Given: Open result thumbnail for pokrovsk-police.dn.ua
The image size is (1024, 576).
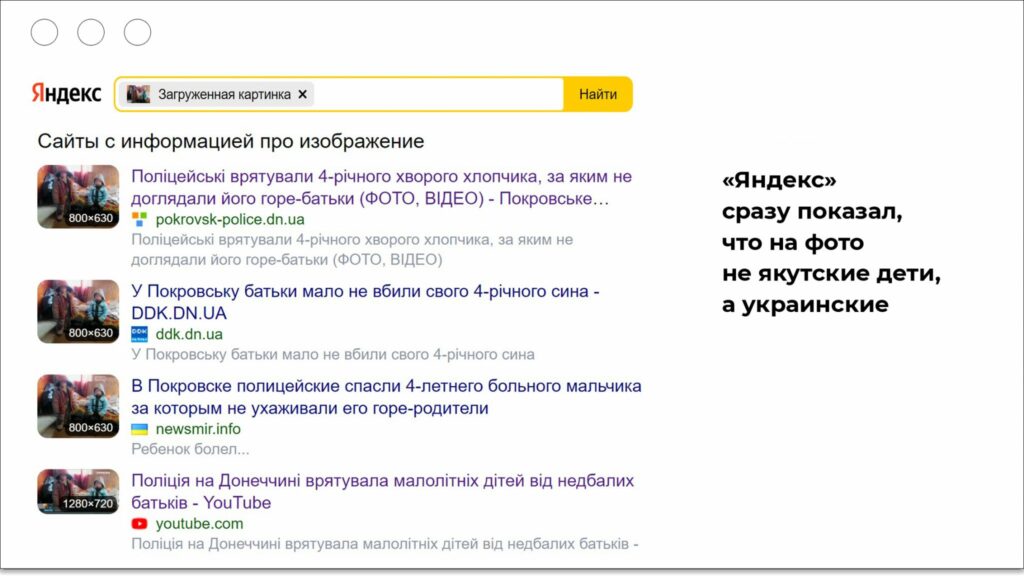Looking at the screenshot, I should coord(78,196).
